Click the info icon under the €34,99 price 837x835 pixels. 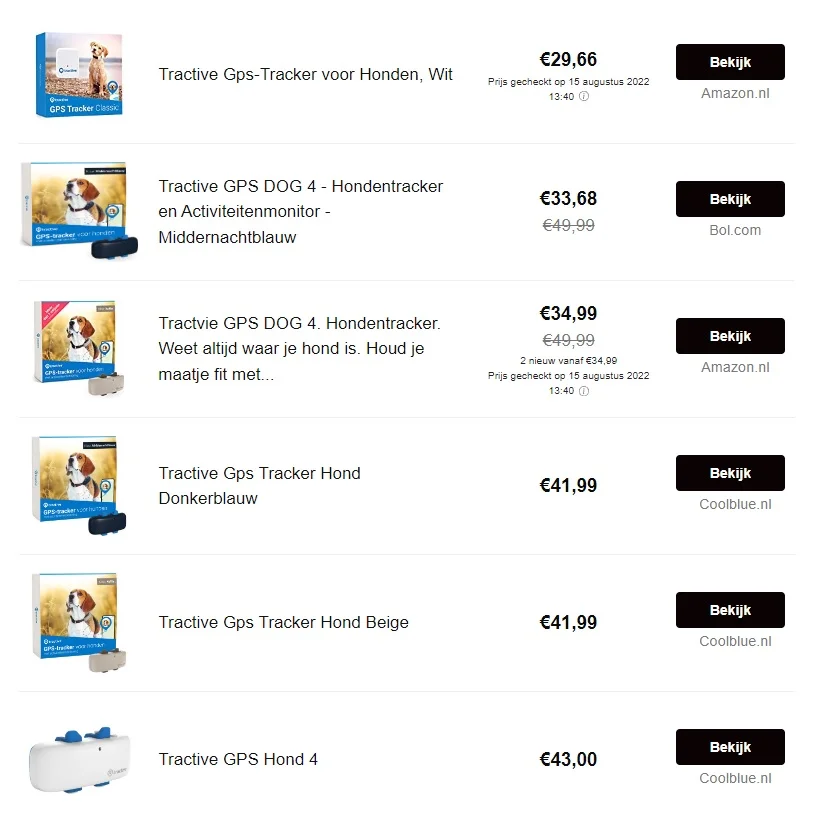click(x=584, y=391)
